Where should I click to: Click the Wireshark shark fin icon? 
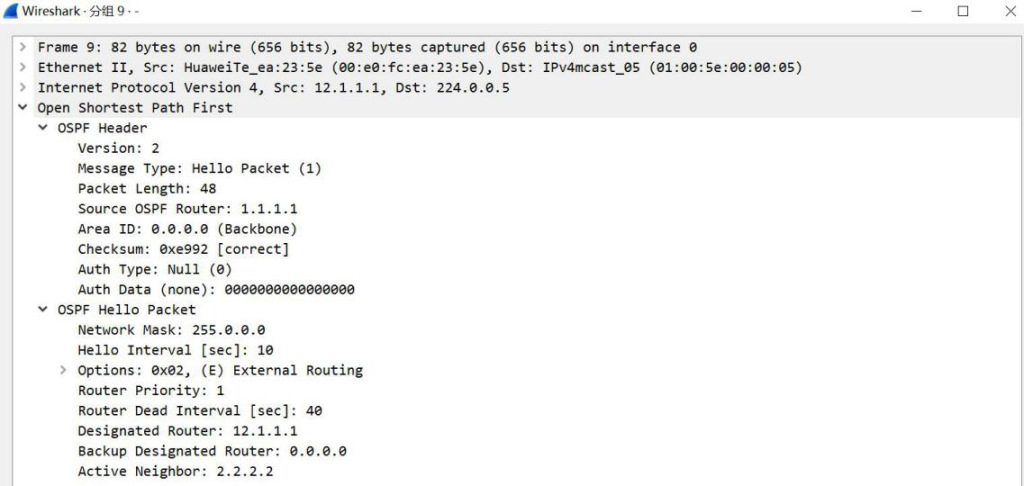pyautogui.click(x=10, y=10)
